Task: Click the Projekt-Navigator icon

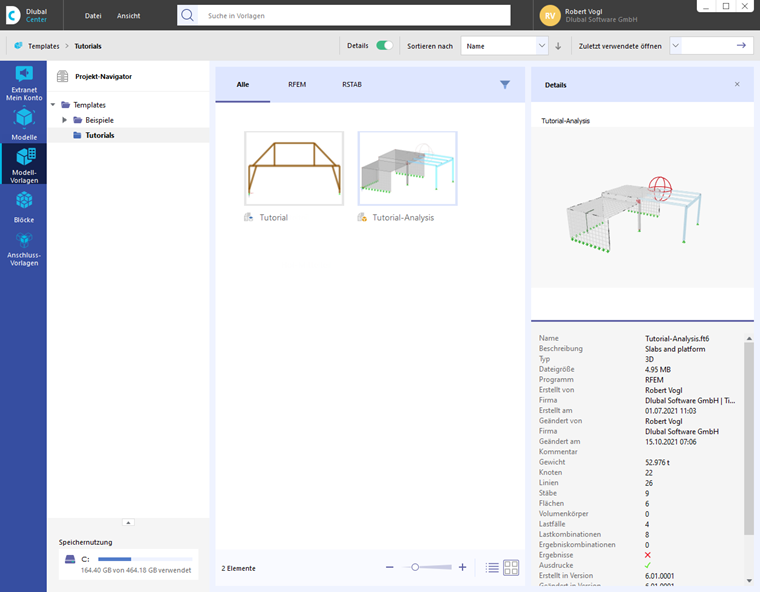Action: point(63,76)
